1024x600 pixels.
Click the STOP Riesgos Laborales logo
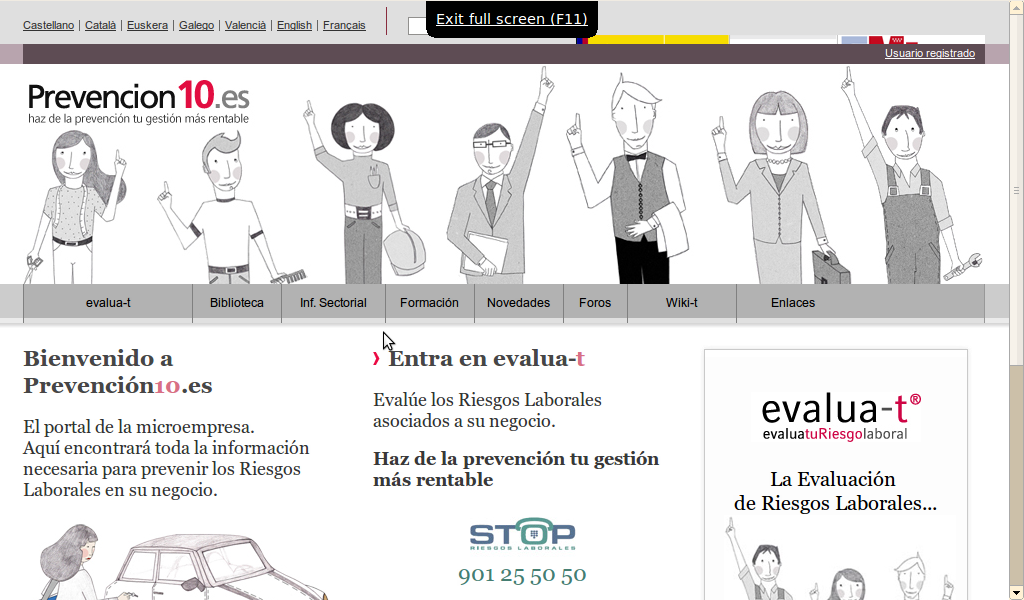pos(522,534)
